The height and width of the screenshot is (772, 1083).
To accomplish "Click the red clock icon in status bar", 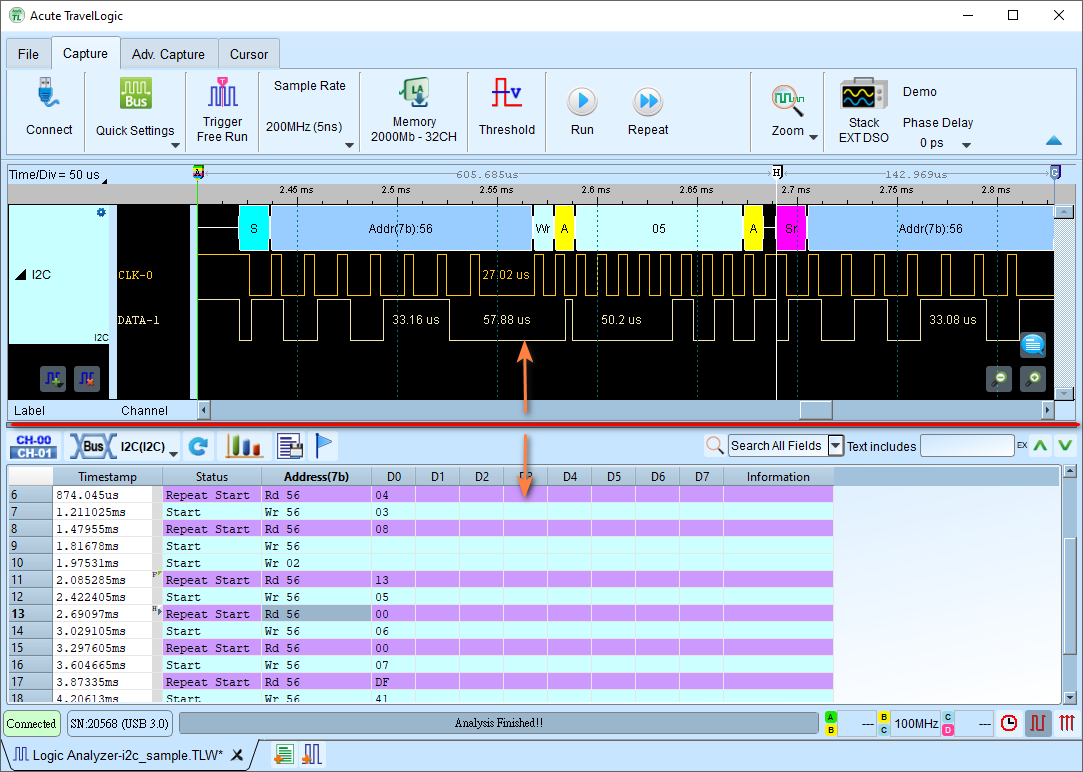I will pyautogui.click(x=1009, y=723).
